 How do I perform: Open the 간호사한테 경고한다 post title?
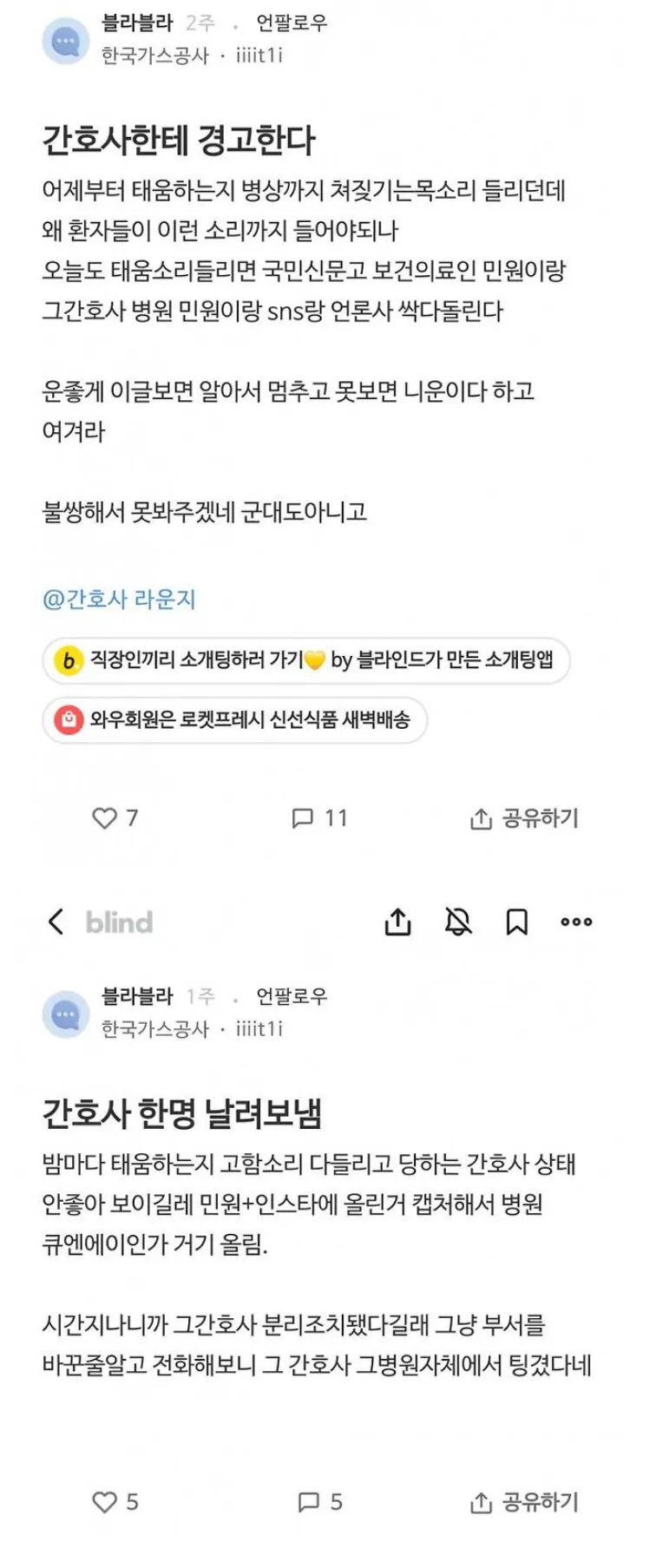click(179, 140)
